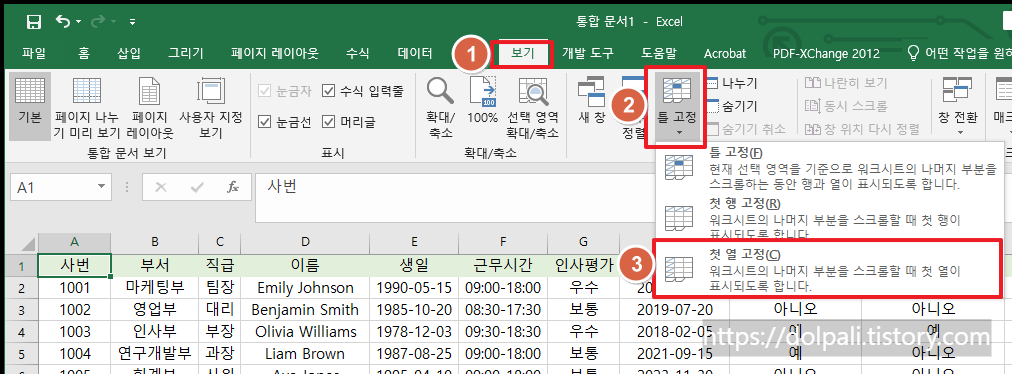Click cell 연구개발부
This screenshot has width=1012, height=374.
[x=155, y=354]
